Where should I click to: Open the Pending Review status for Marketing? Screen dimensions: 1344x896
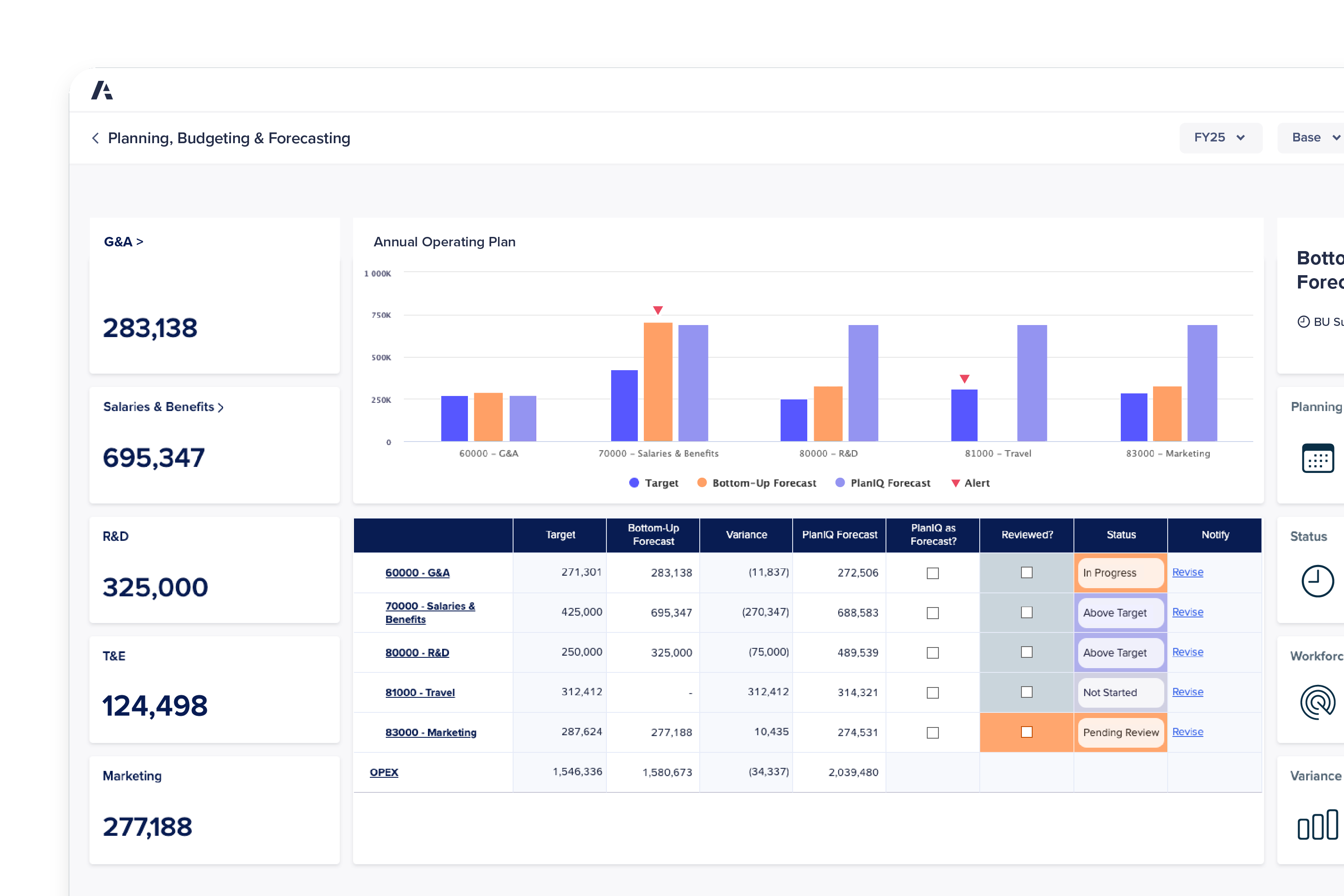pos(1120,733)
